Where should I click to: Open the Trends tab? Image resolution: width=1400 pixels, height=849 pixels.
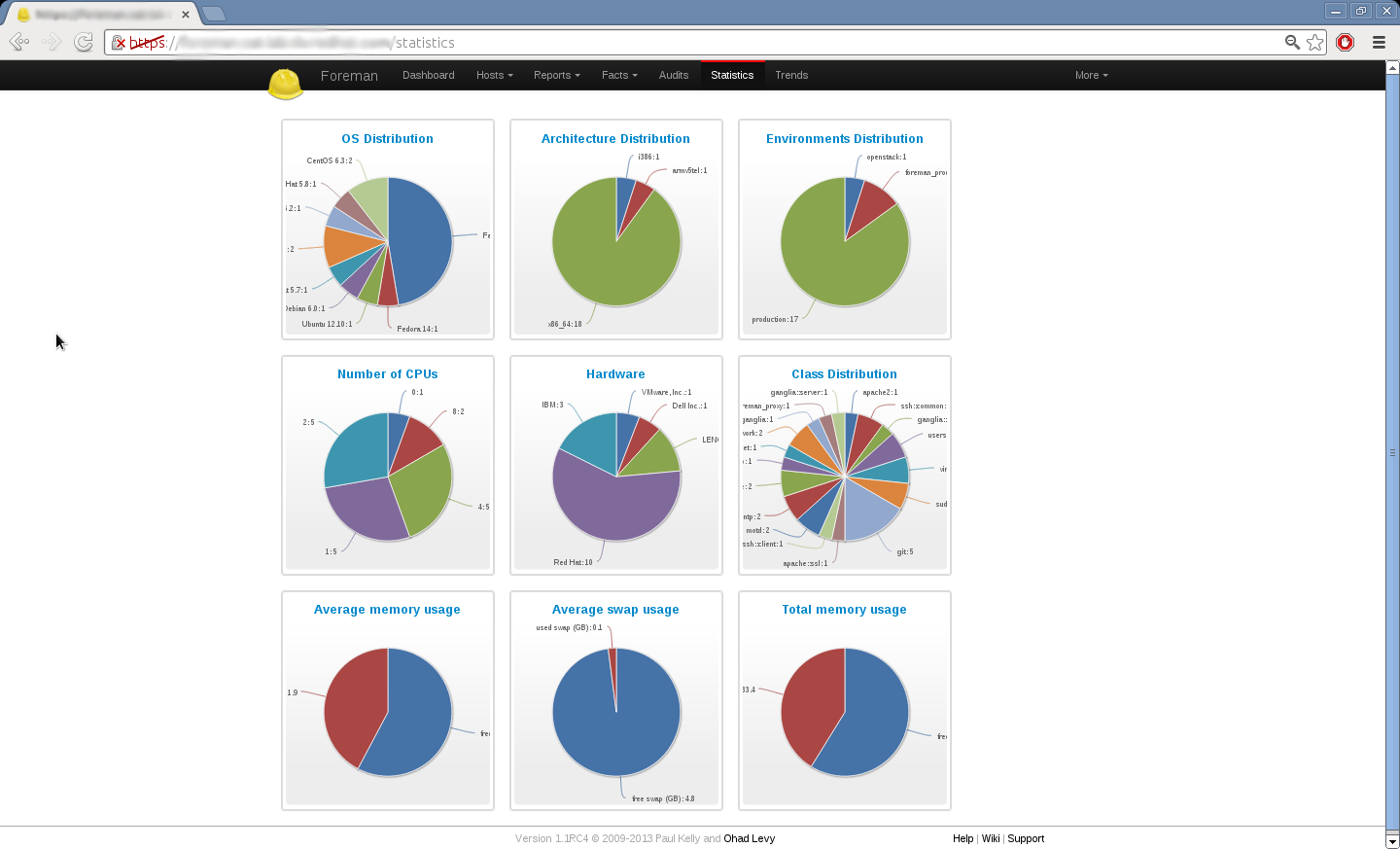(x=791, y=75)
